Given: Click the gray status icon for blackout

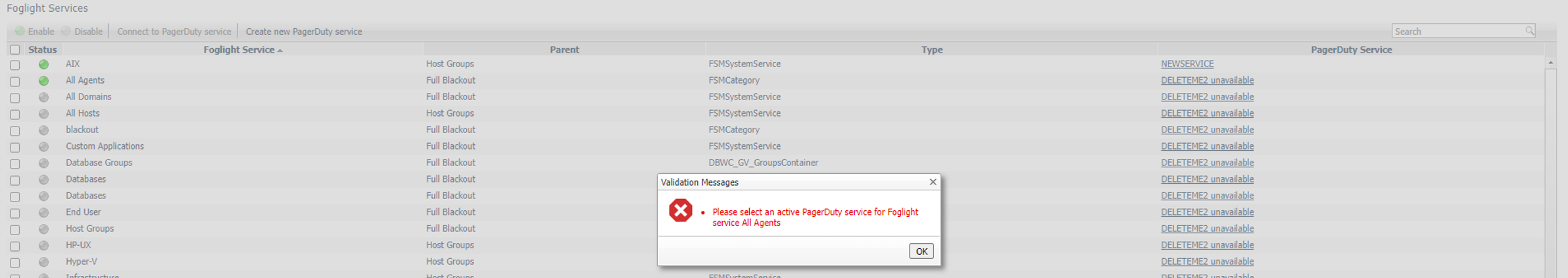Looking at the screenshot, I should tap(43, 130).
